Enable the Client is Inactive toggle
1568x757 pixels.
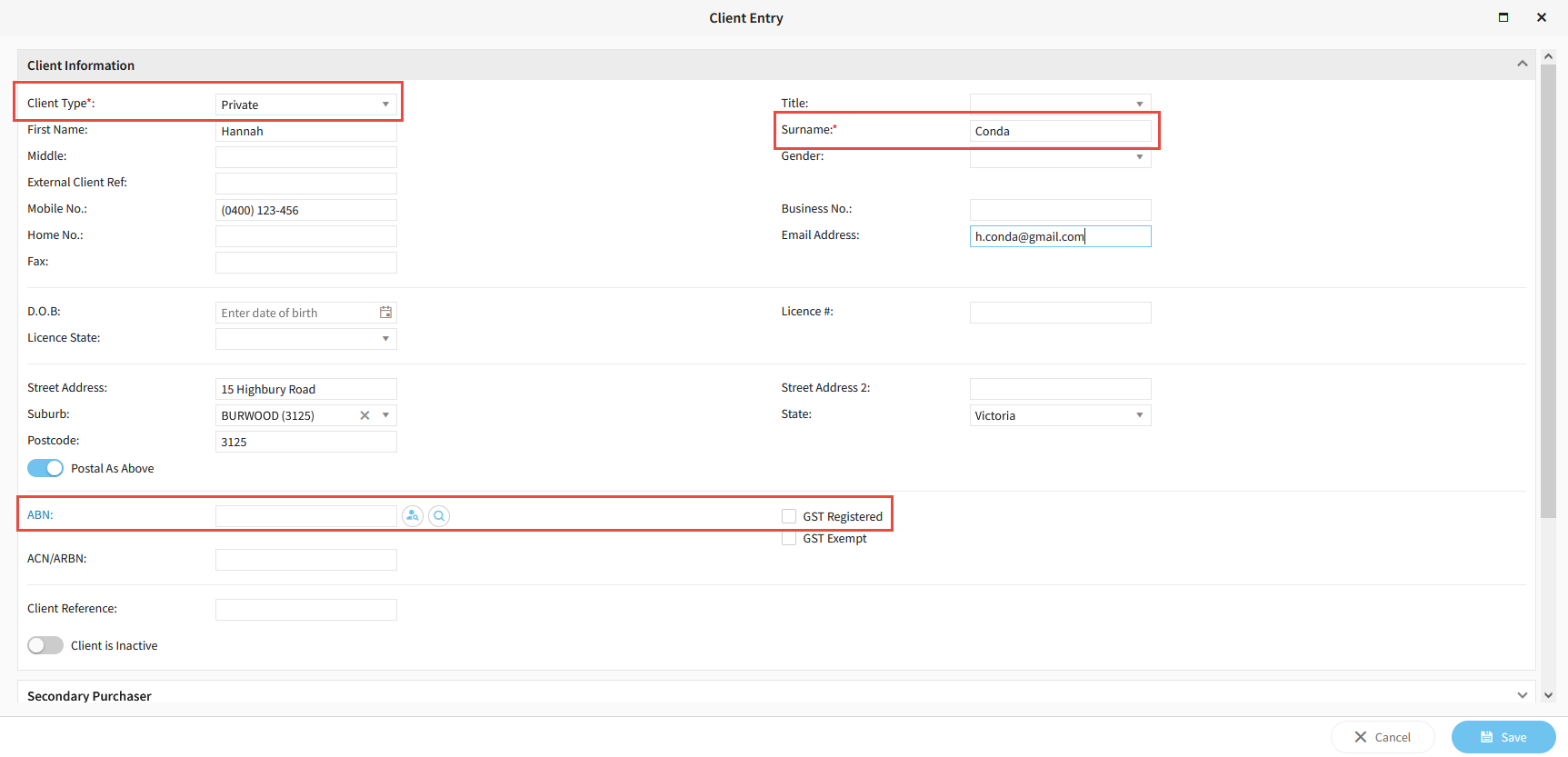tap(45, 645)
